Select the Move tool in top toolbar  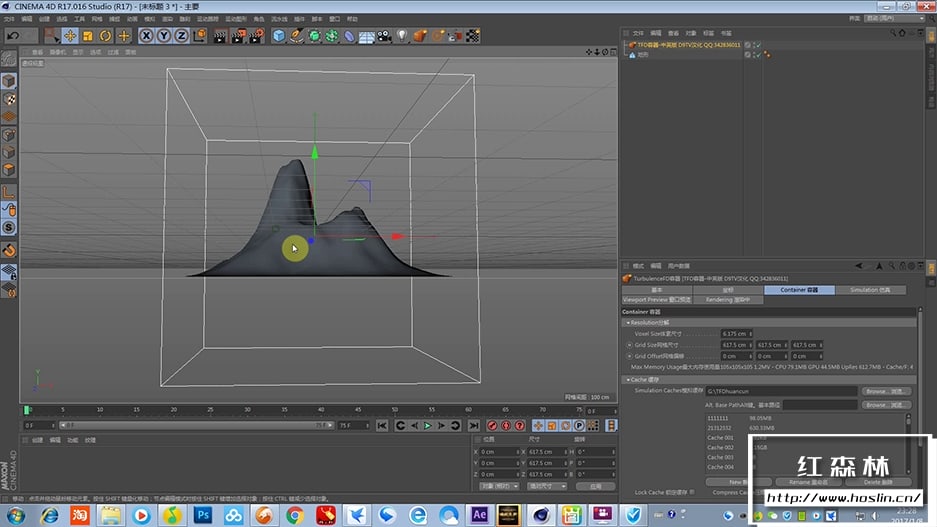pyautogui.click(x=70, y=36)
